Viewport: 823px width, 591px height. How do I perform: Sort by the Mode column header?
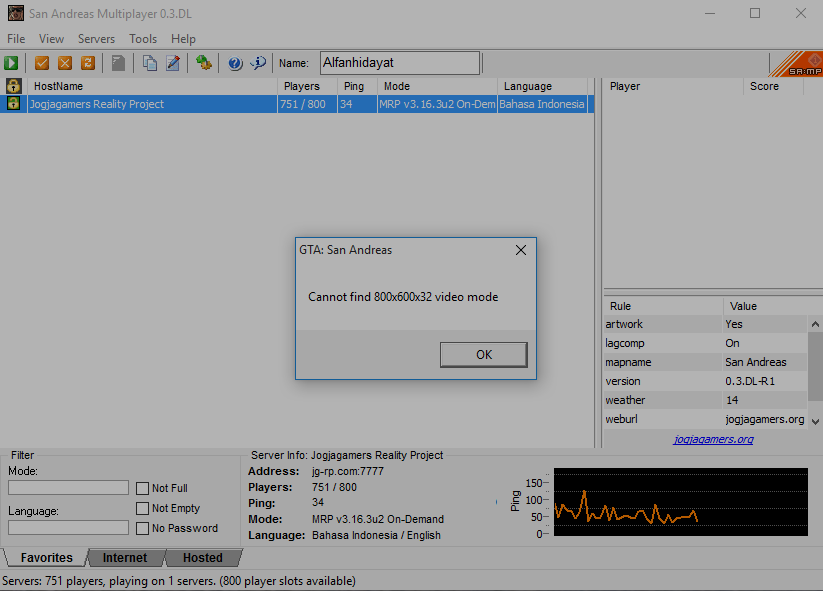click(x=437, y=86)
